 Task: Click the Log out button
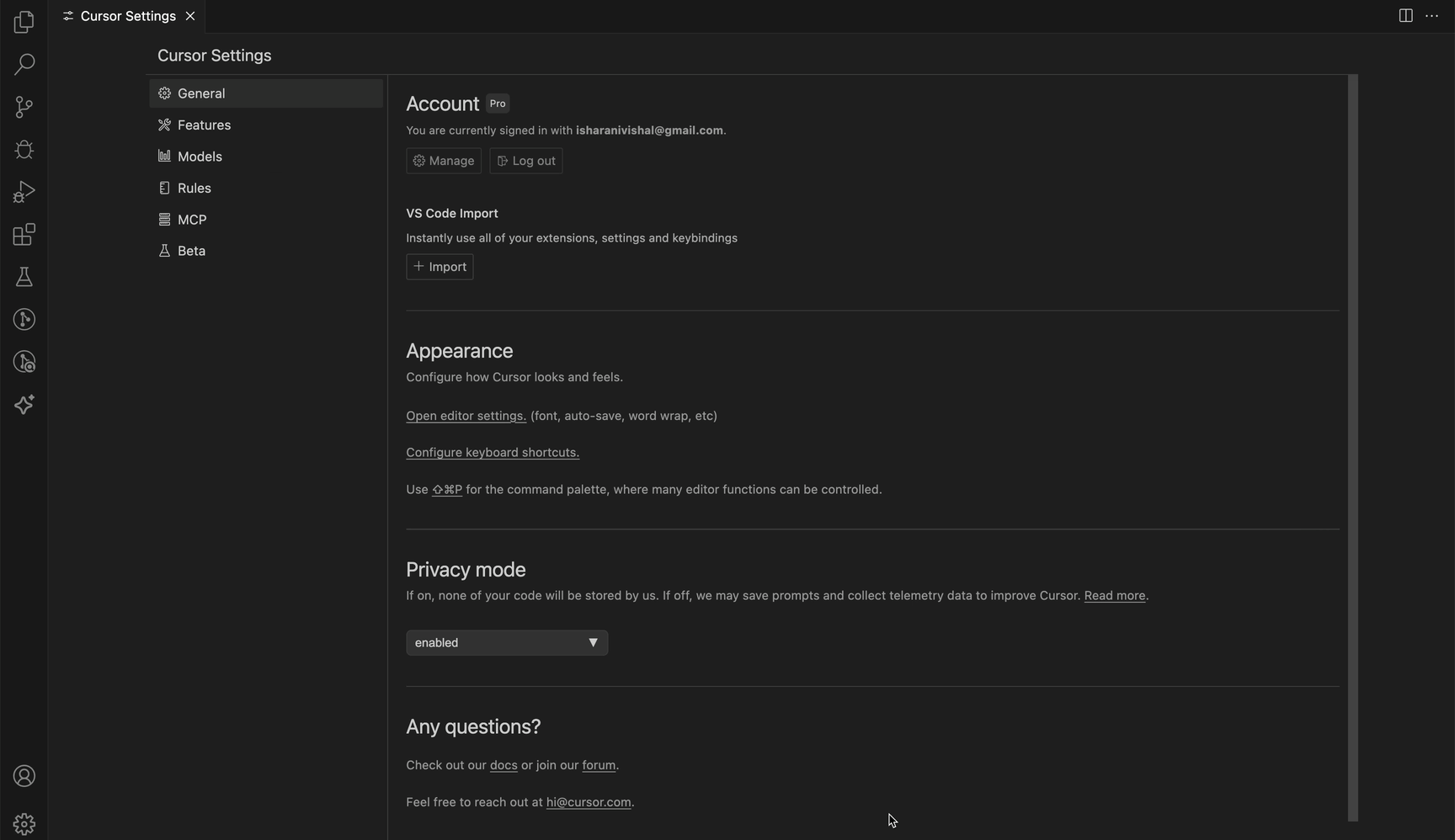click(526, 161)
